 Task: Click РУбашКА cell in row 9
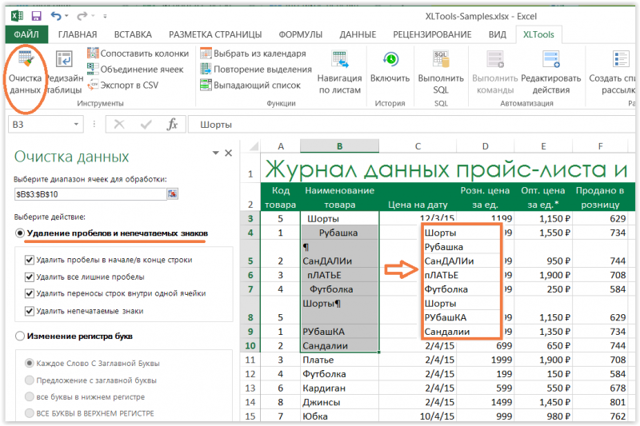pyautogui.click(x=340, y=332)
